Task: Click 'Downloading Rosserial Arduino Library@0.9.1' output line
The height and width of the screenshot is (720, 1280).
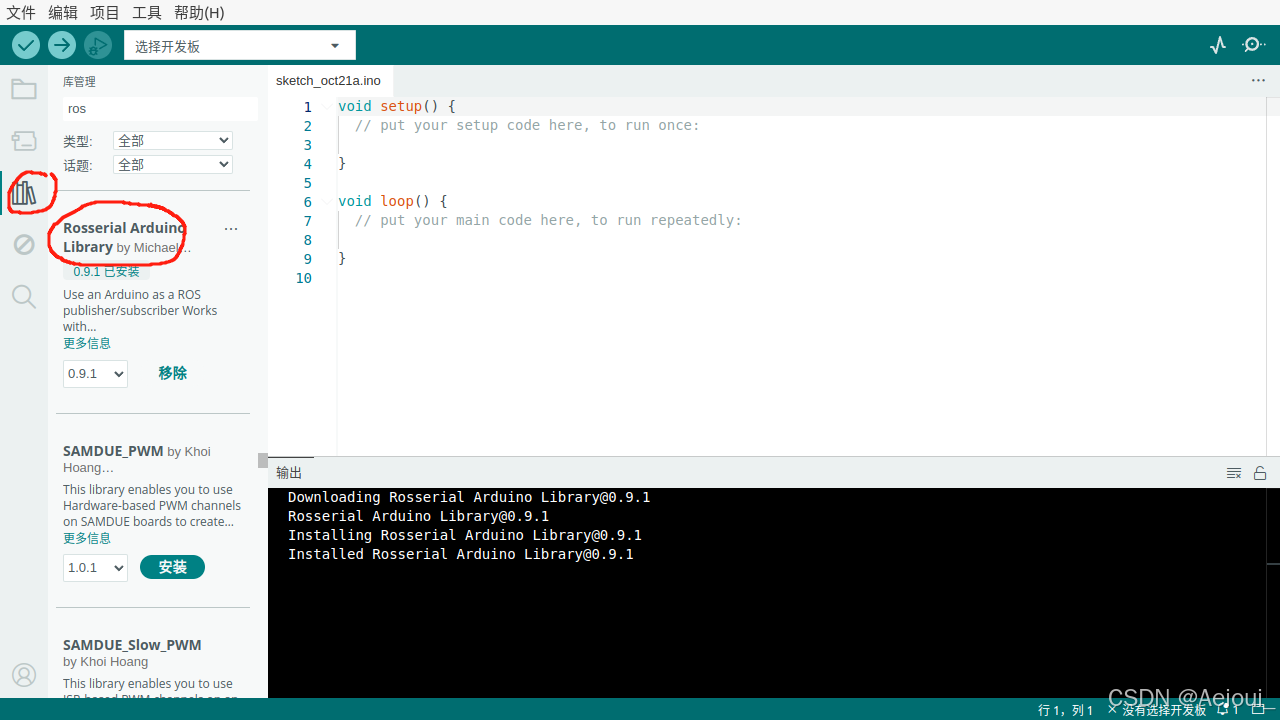Action: pos(469,497)
